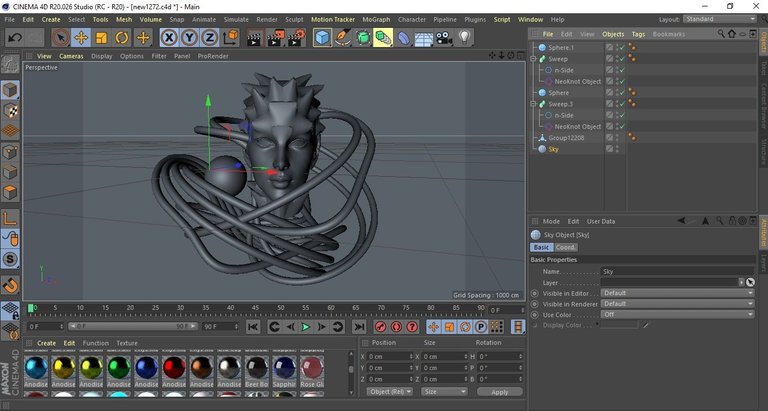Open Object Manager Tags menu
The width and height of the screenshot is (768, 411).
click(x=638, y=34)
